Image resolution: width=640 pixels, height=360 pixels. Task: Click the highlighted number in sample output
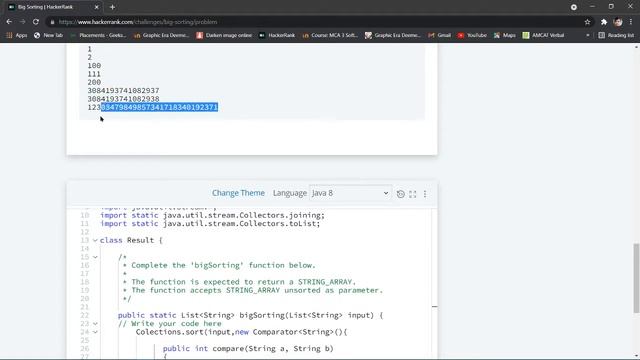pyautogui.click(x=159, y=107)
